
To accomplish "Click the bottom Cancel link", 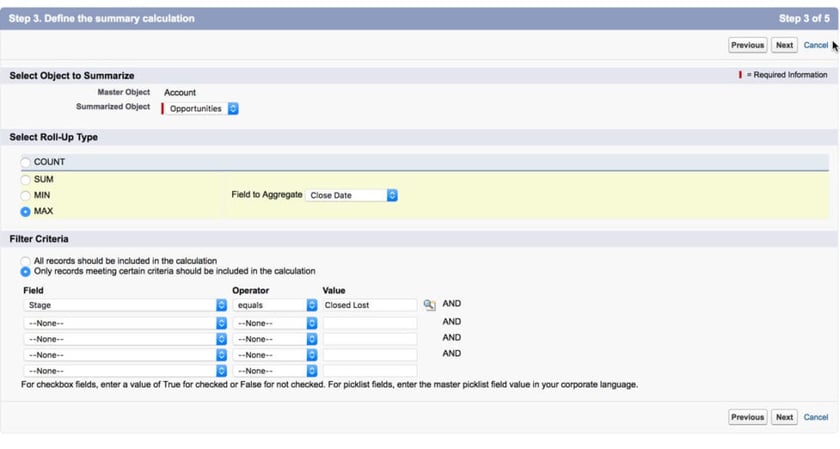I will [816, 417].
